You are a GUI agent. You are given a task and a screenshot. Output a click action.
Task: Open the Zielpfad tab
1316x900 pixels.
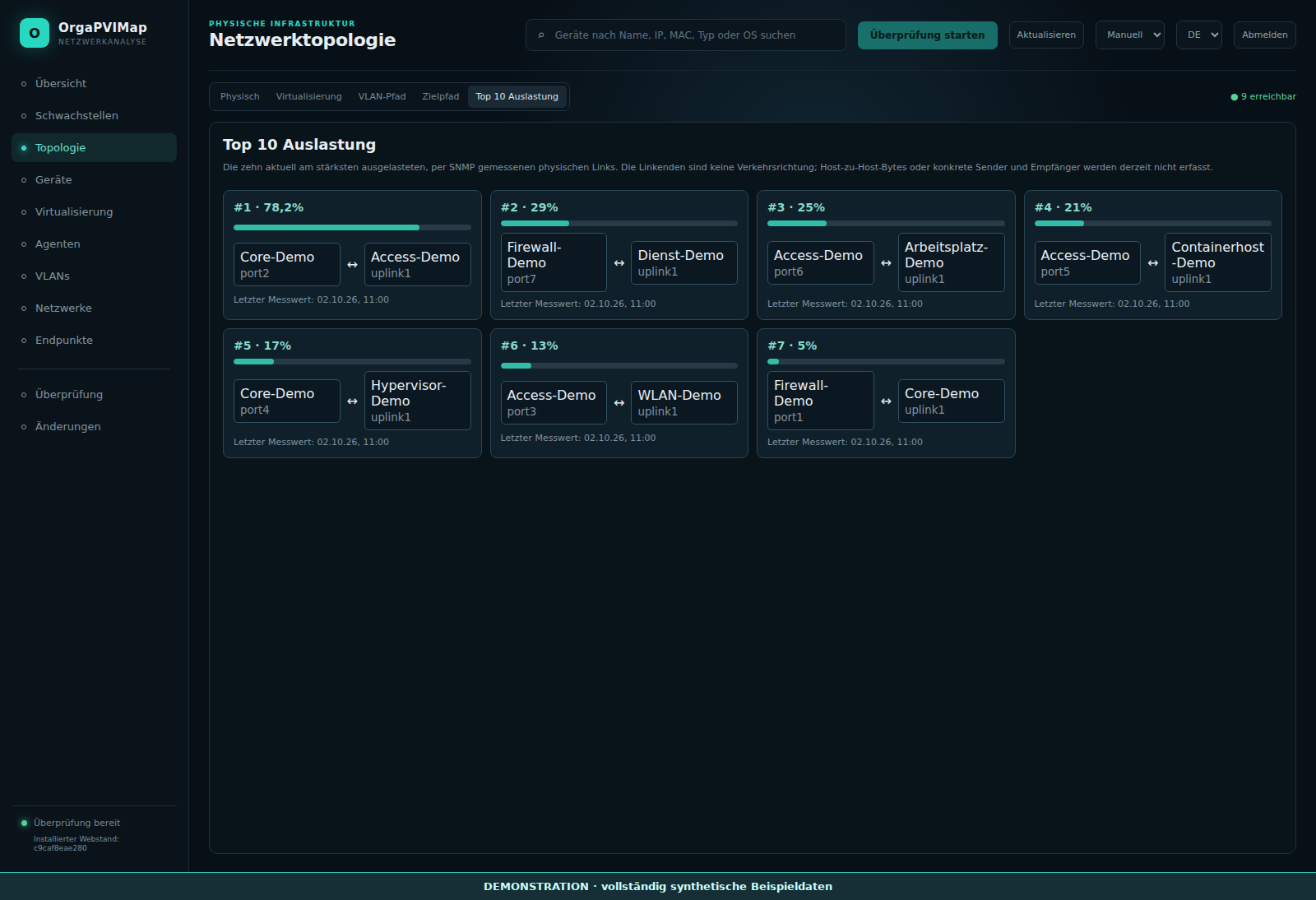click(441, 96)
